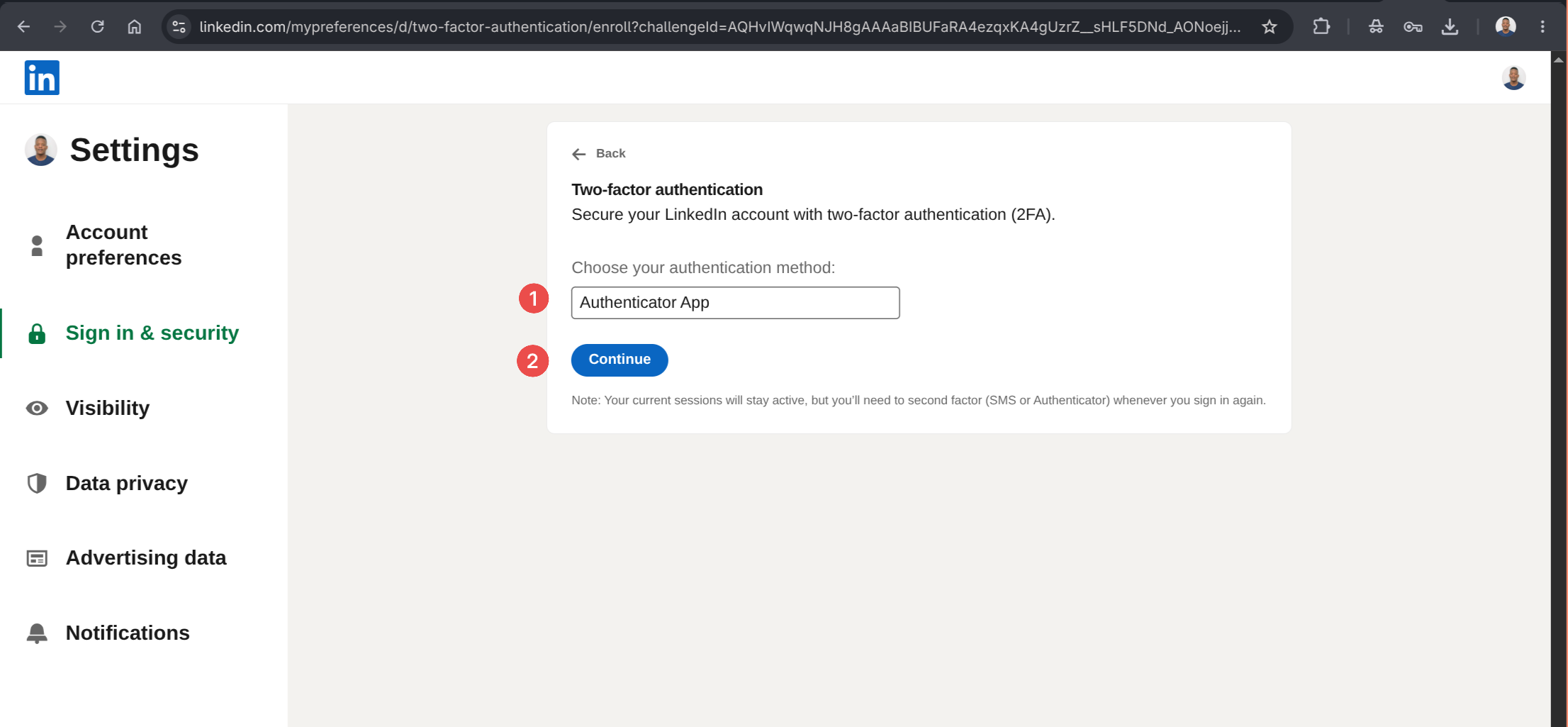Image resolution: width=1568 pixels, height=727 pixels.
Task: Click the green lock icon
Action: [37, 333]
